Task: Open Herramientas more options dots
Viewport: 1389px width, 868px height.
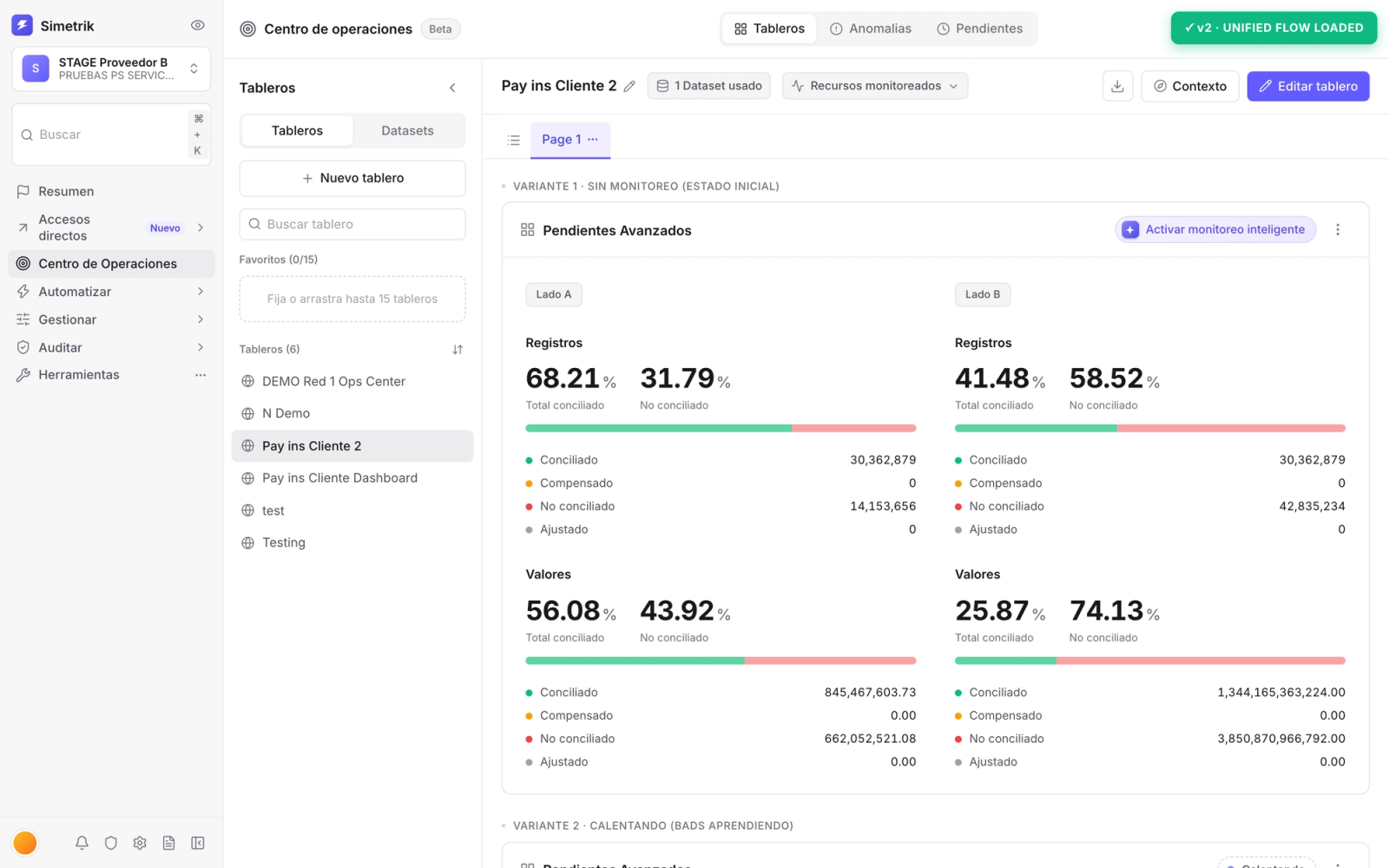Action: [201, 375]
